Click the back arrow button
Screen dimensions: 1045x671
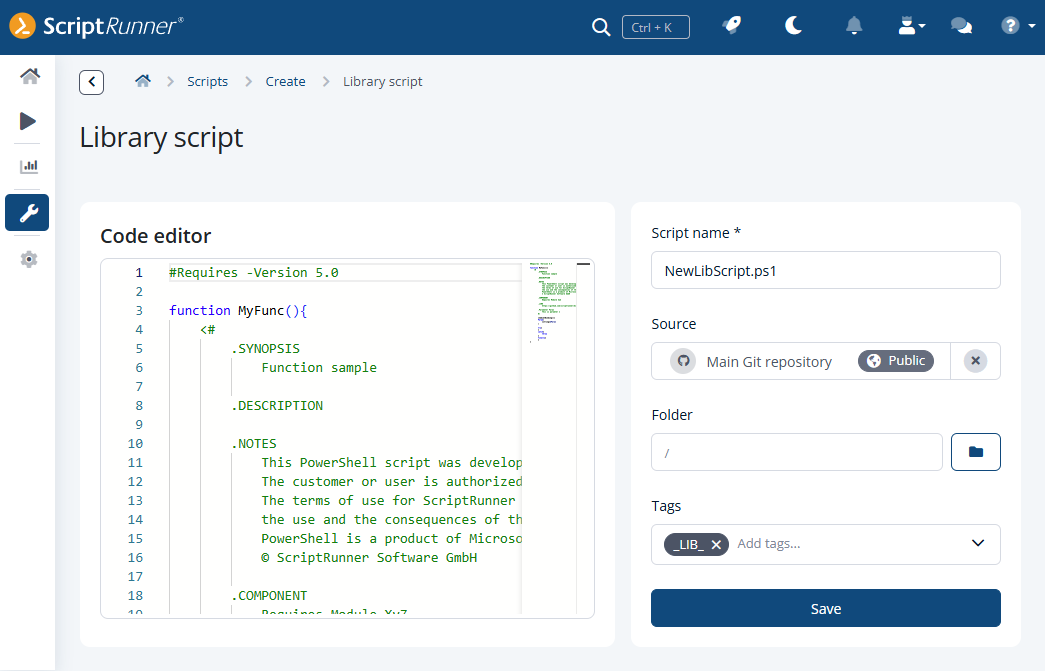pos(91,82)
